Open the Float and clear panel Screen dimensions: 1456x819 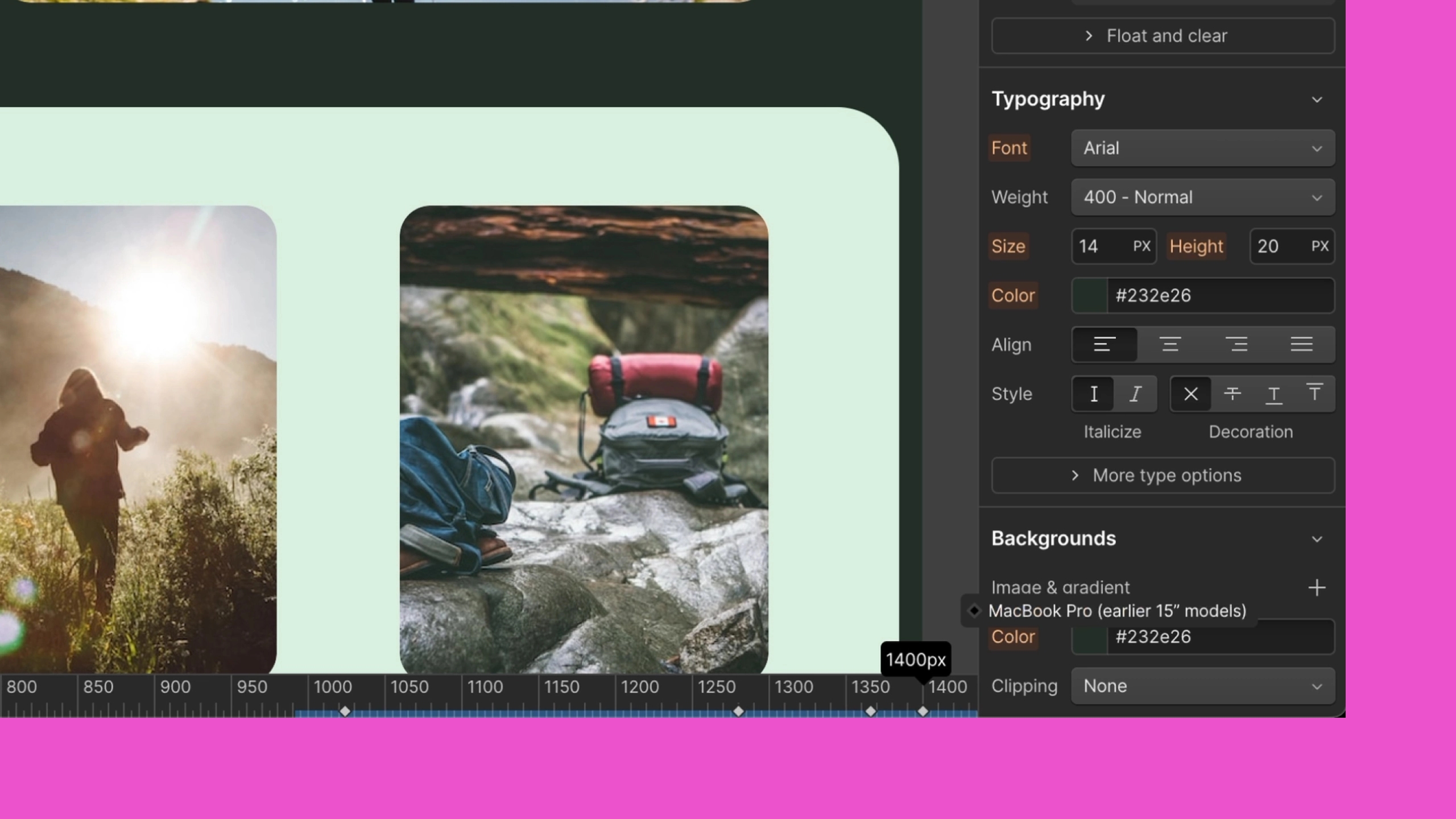pyautogui.click(x=1162, y=35)
